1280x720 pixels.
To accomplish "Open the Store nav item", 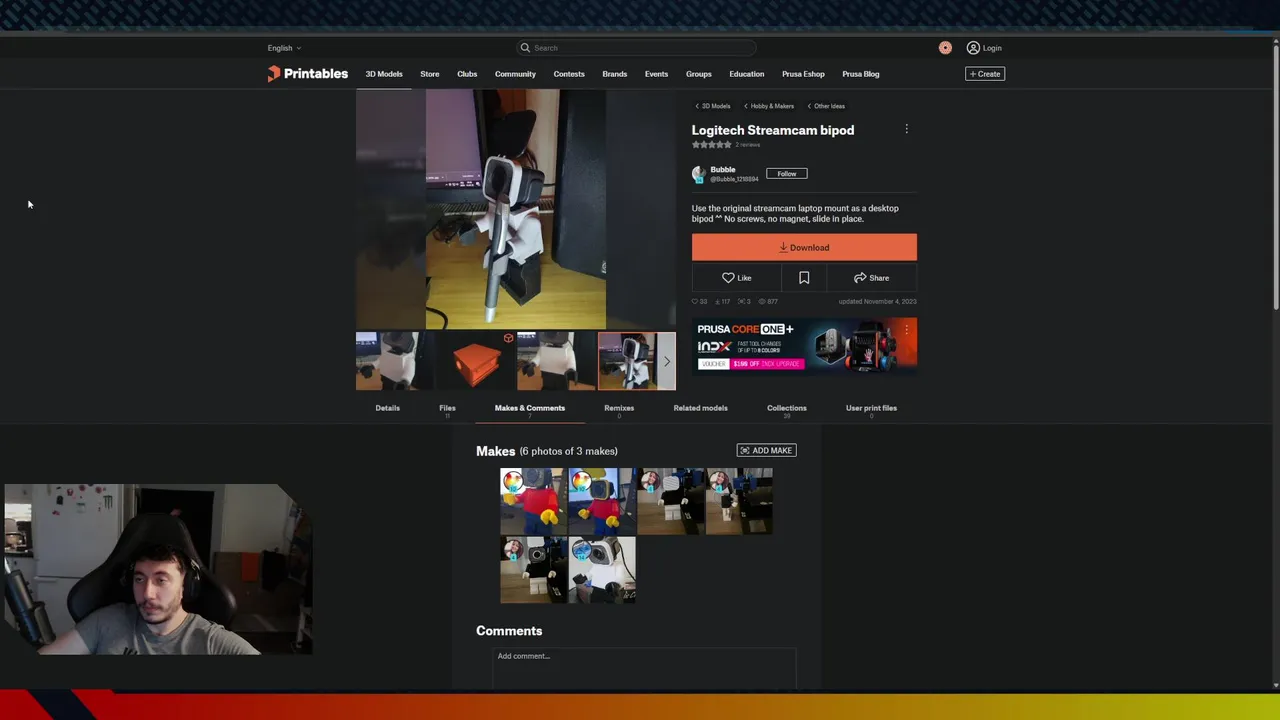I will 430,74.
